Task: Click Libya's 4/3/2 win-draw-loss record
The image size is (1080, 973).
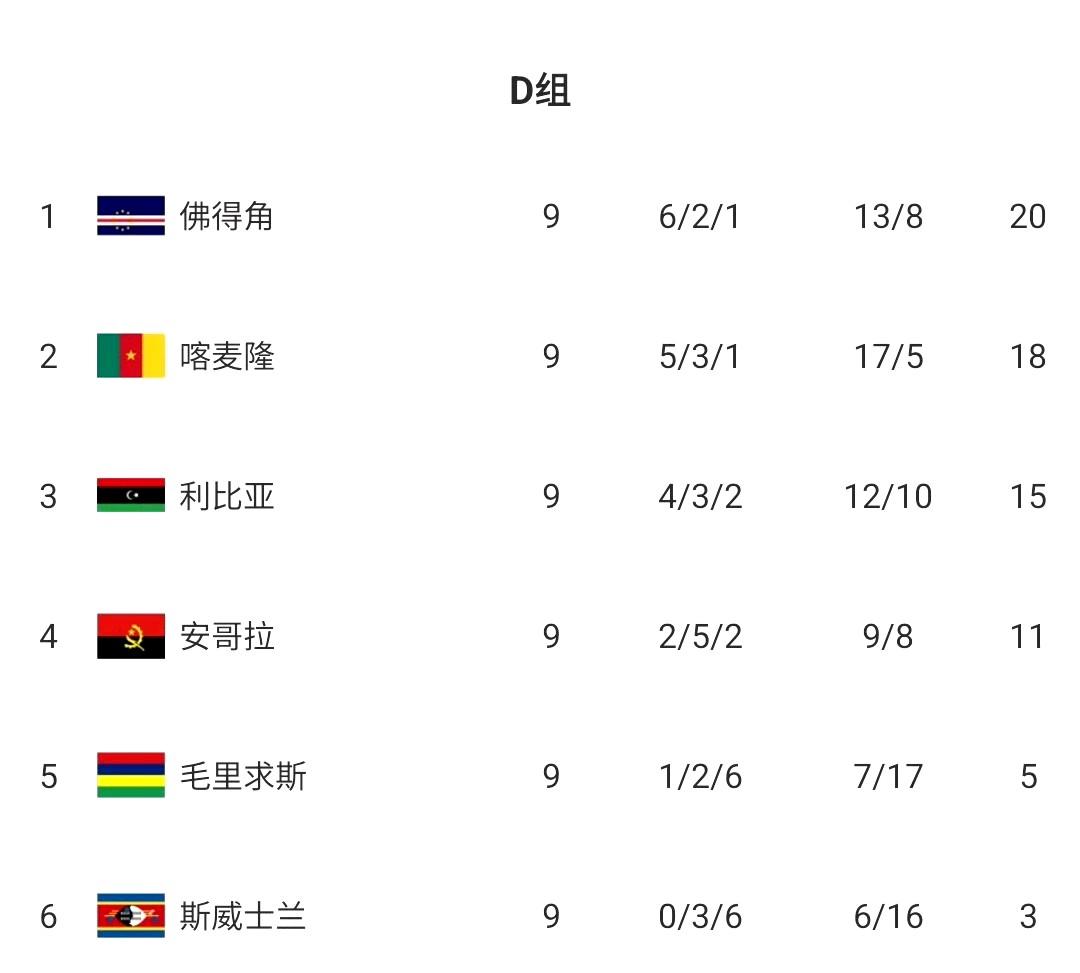Action: 700,496
